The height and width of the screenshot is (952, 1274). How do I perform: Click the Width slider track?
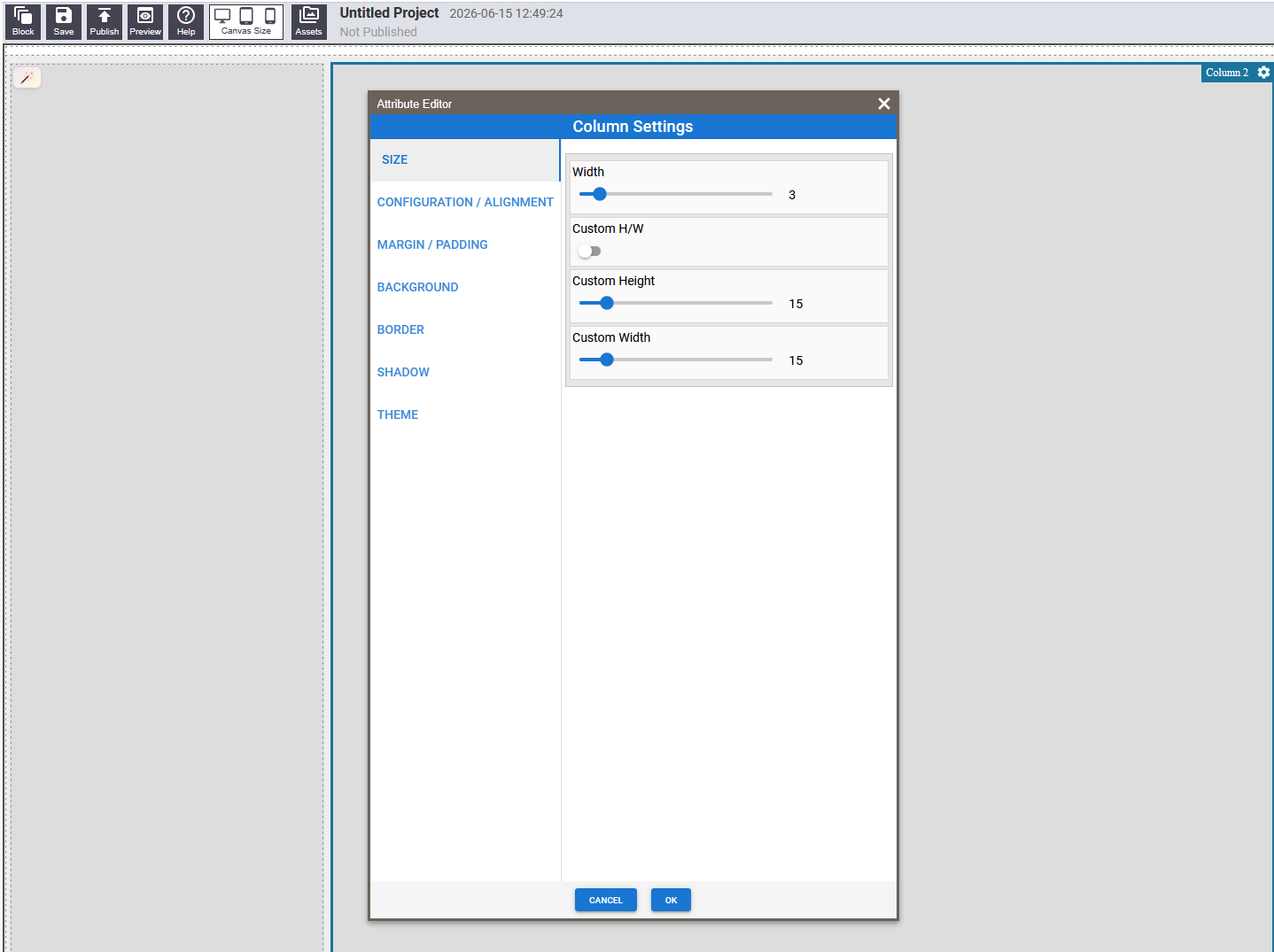point(676,194)
